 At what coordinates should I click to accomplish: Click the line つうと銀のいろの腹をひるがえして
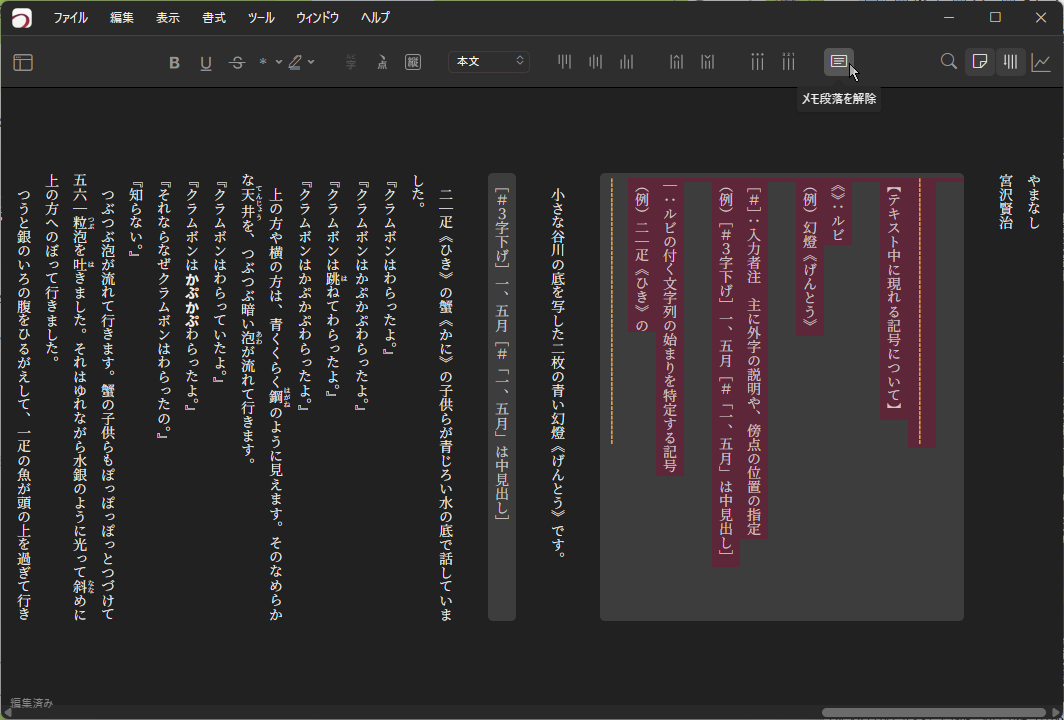pyautogui.click(x=24, y=404)
